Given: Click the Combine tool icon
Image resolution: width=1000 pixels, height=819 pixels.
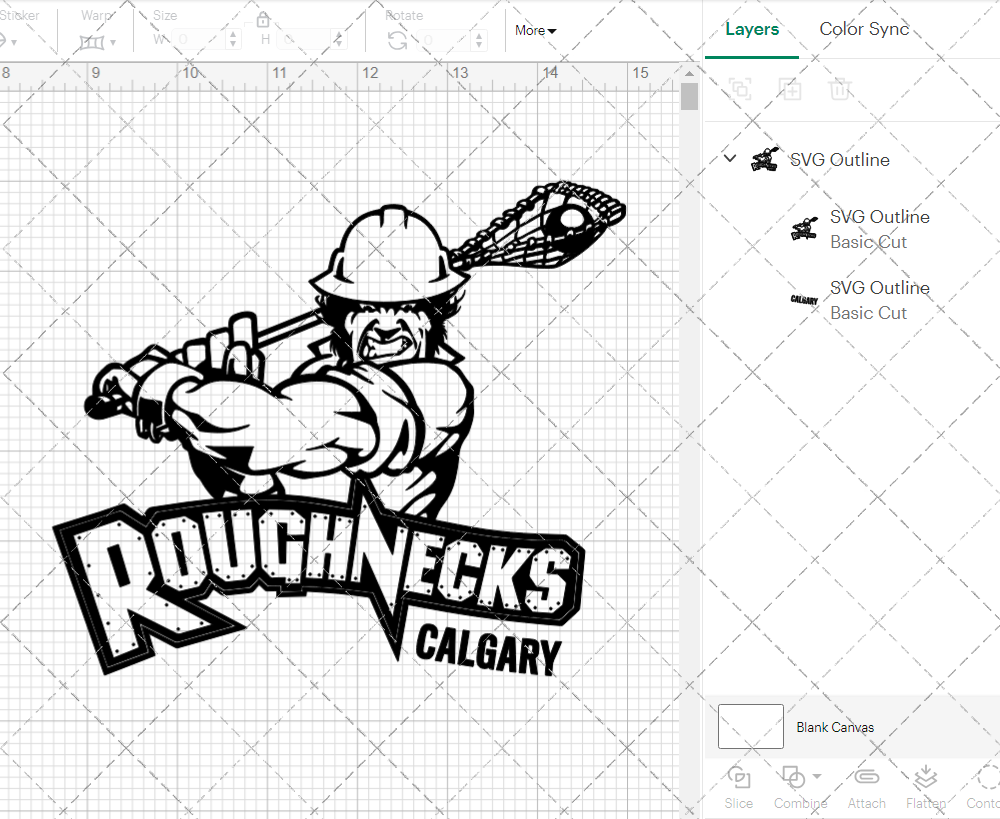Looking at the screenshot, I should click(x=794, y=777).
